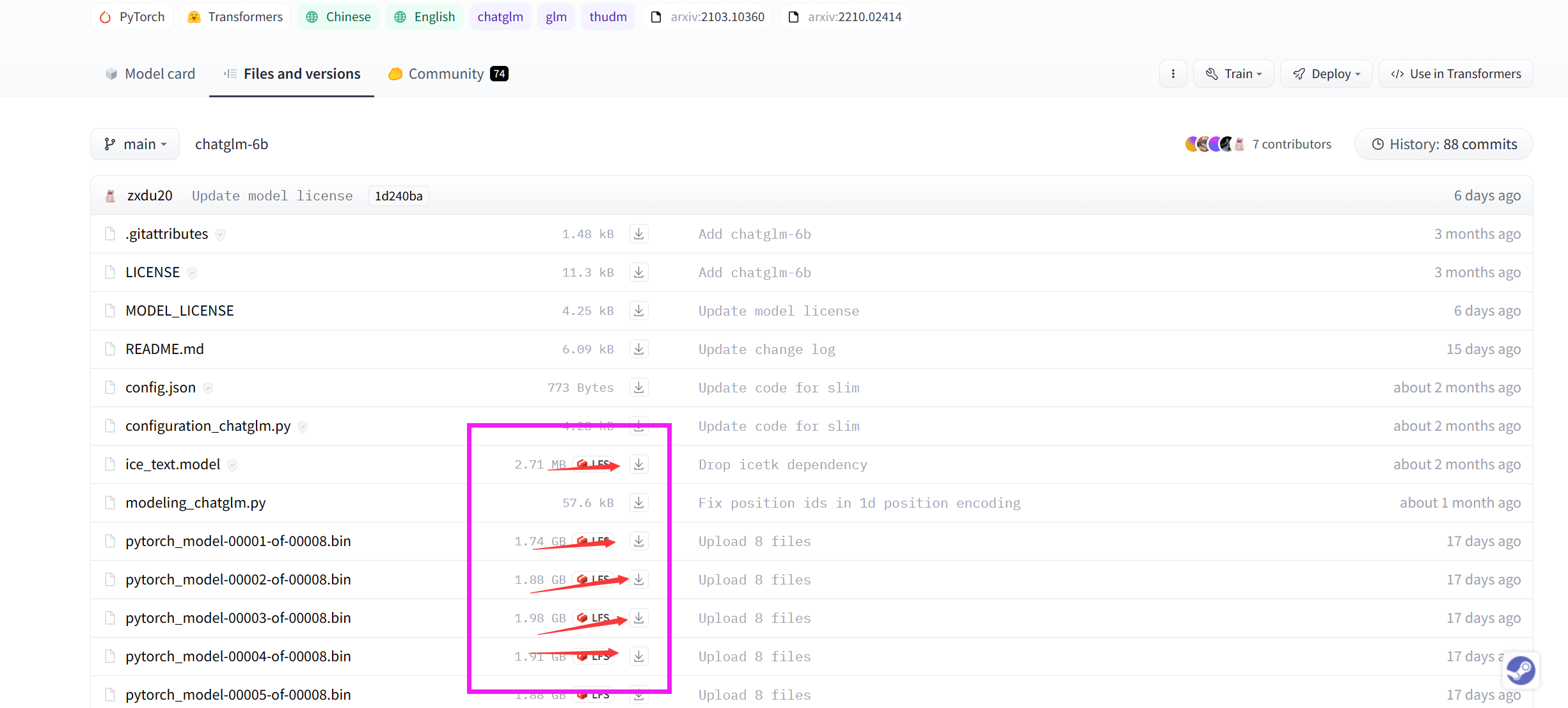Screen dimensions: 1568x708
Task: Click 'Update change log' commit message
Action: coord(766,350)
